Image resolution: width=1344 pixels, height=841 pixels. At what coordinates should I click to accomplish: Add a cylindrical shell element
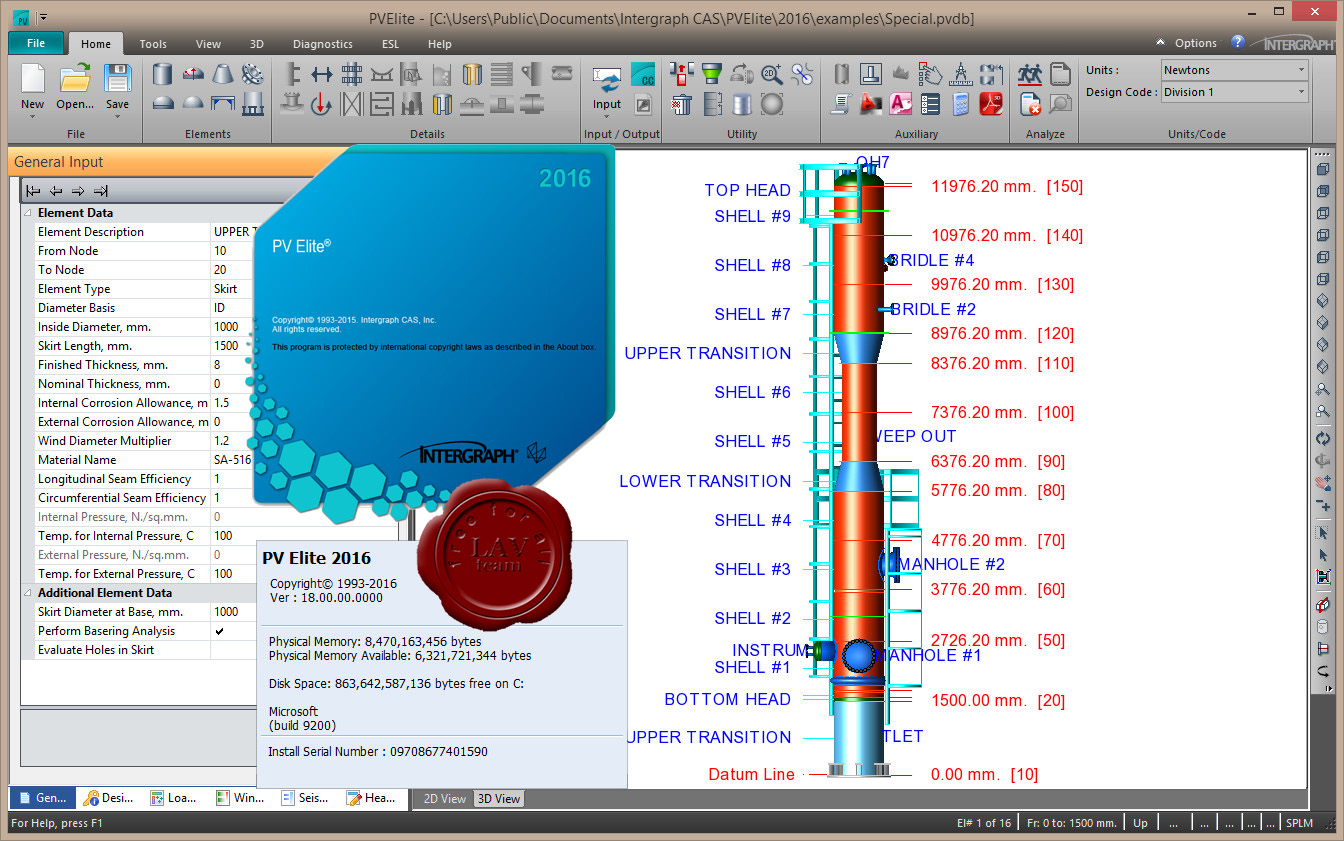(162, 73)
